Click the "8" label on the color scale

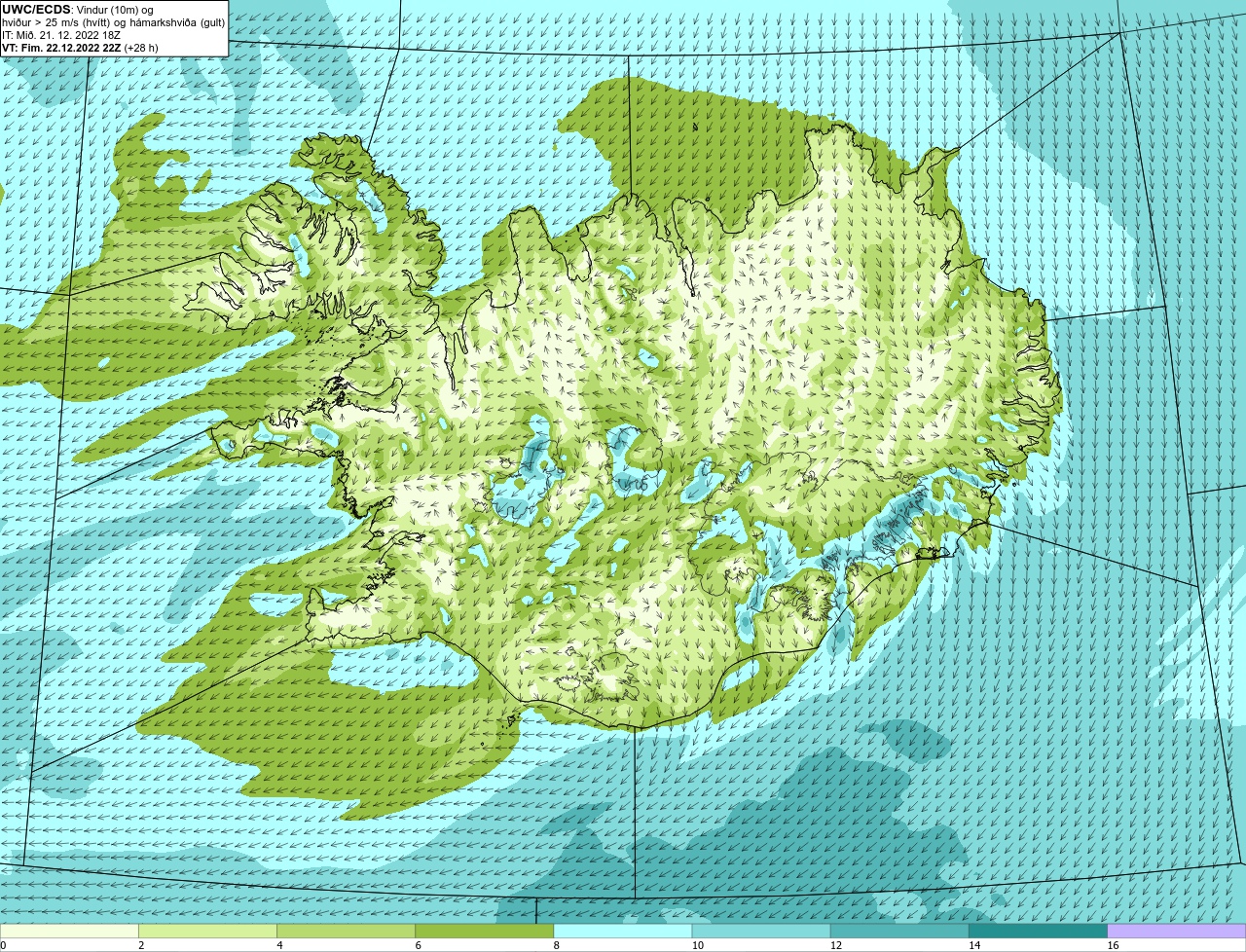[x=557, y=945]
